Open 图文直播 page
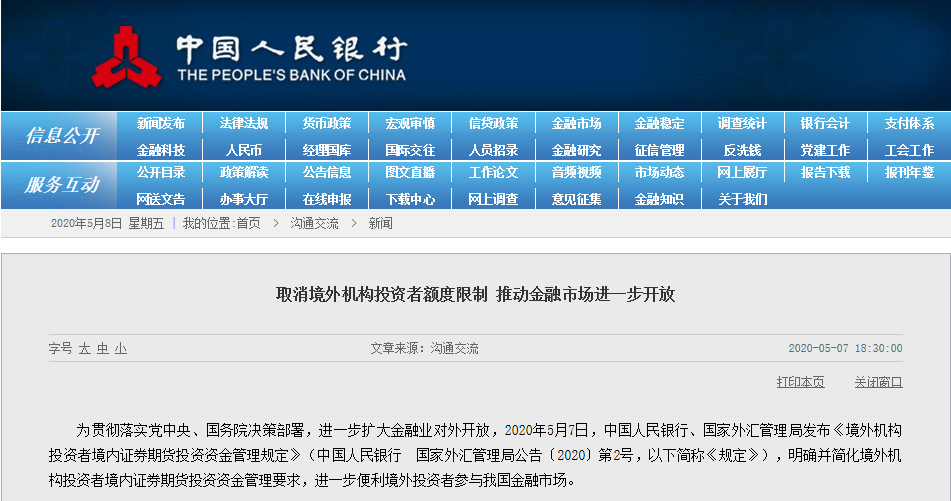This screenshot has height=501, width=951. click(x=410, y=172)
